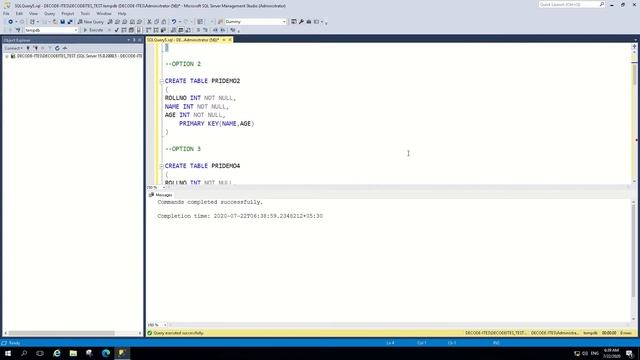Toggle auto-hide pin on Object Explorer
The height and width of the screenshot is (360, 640).
click(134, 40)
